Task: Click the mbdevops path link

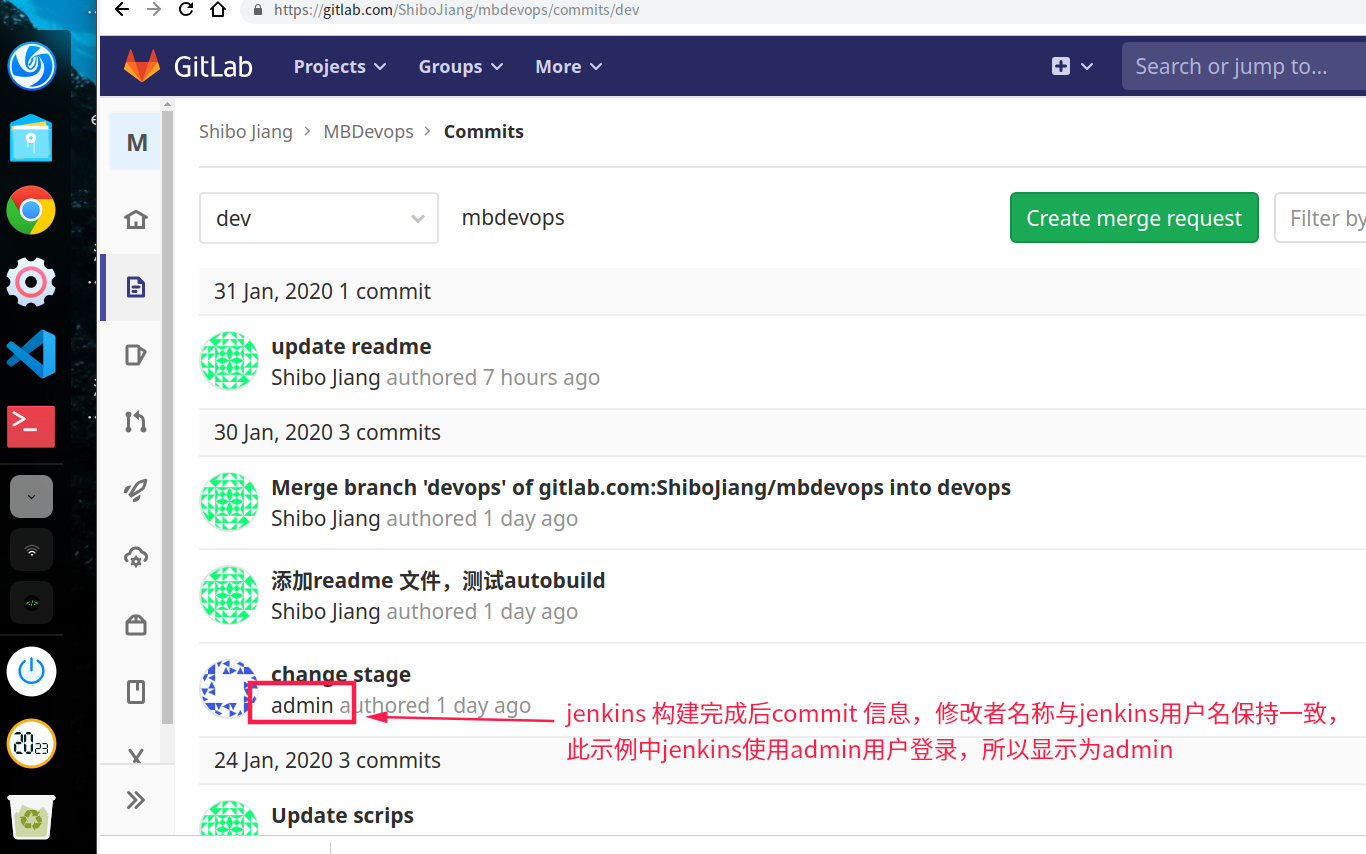Action: point(513,218)
